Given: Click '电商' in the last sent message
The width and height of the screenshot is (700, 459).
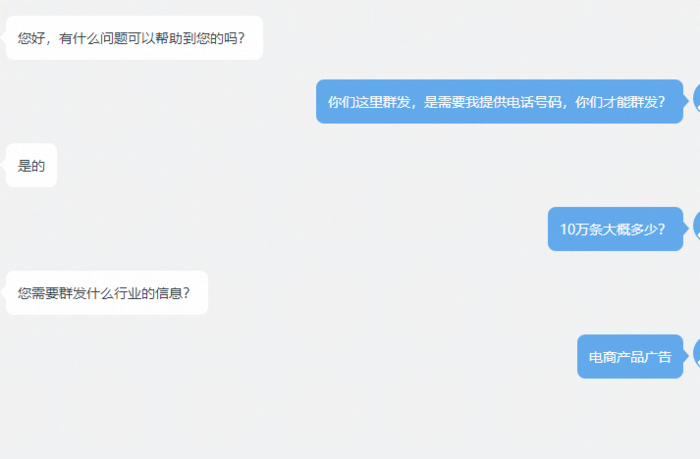Looking at the screenshot, I should pyautogui.click(x=603, y=357).
